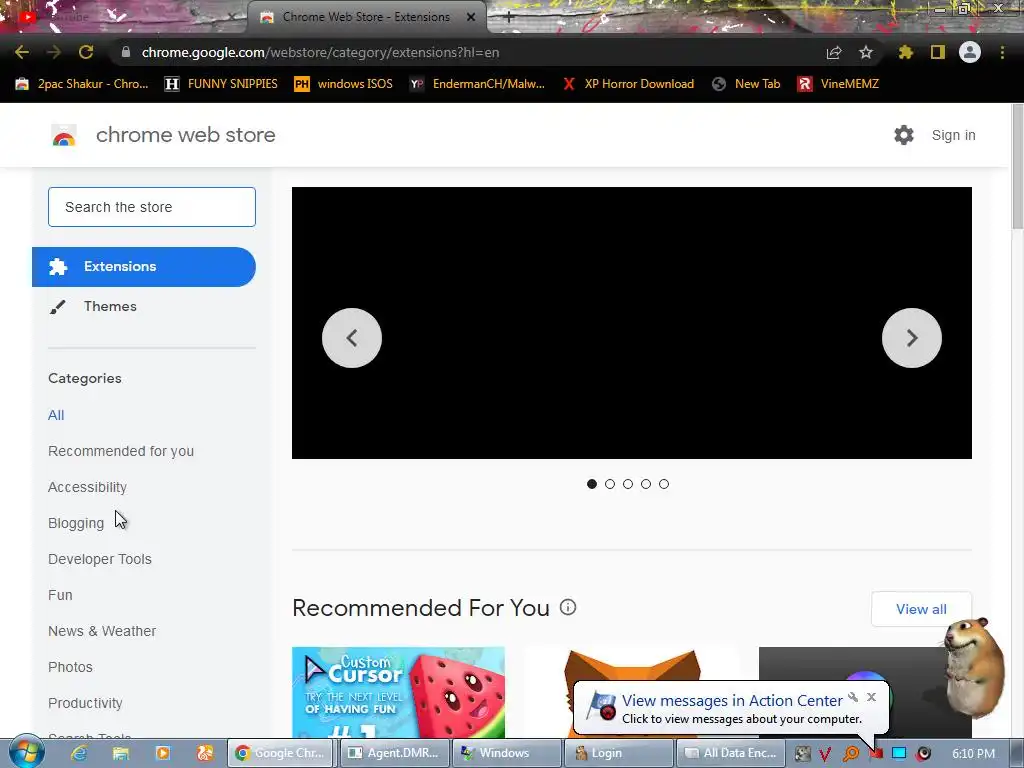
Task: Close the Action Center notification balloon
Action: click(871, 697)
